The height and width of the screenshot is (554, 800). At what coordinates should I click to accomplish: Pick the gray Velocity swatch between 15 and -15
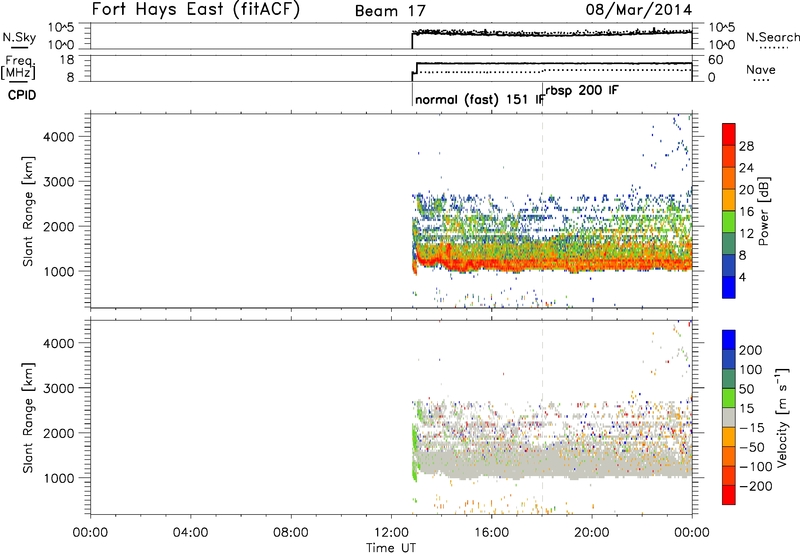(x=729, y=418)
